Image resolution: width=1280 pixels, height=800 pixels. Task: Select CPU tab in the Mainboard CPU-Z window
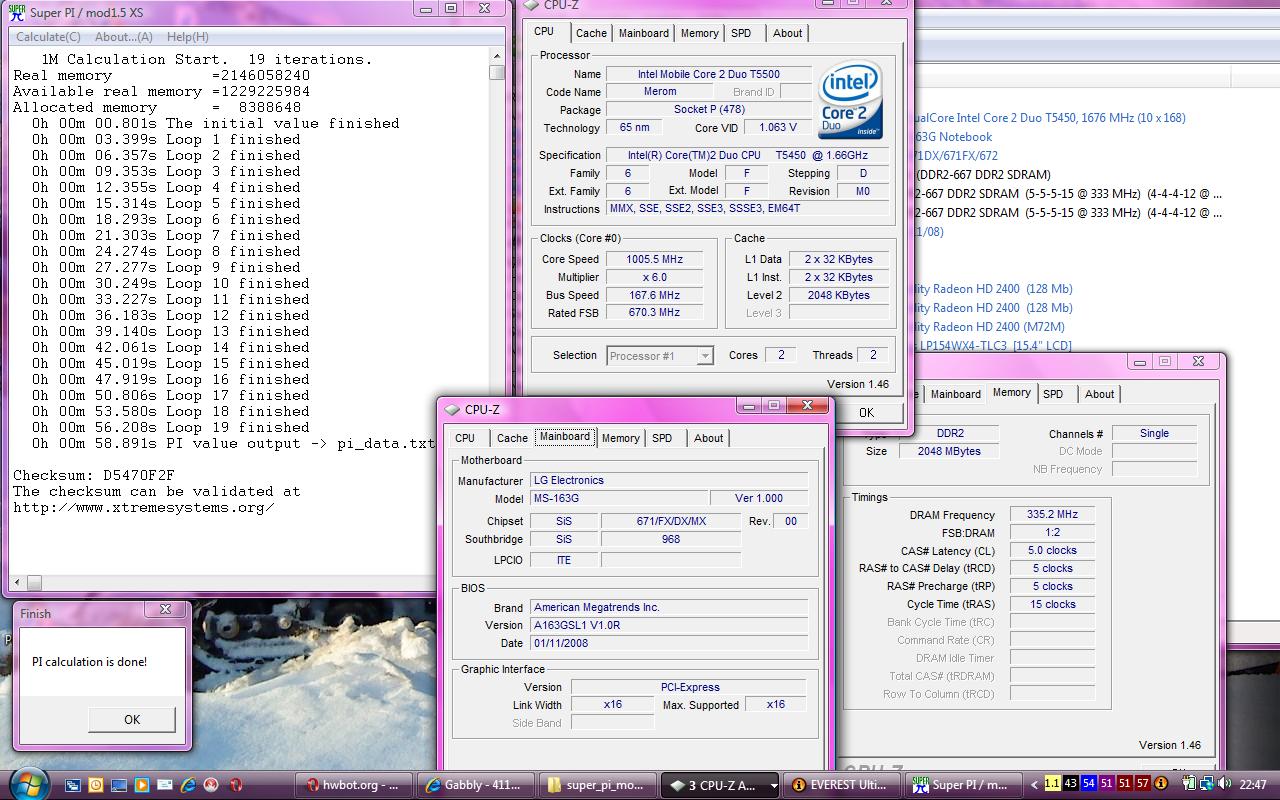(x=465, y=438)
